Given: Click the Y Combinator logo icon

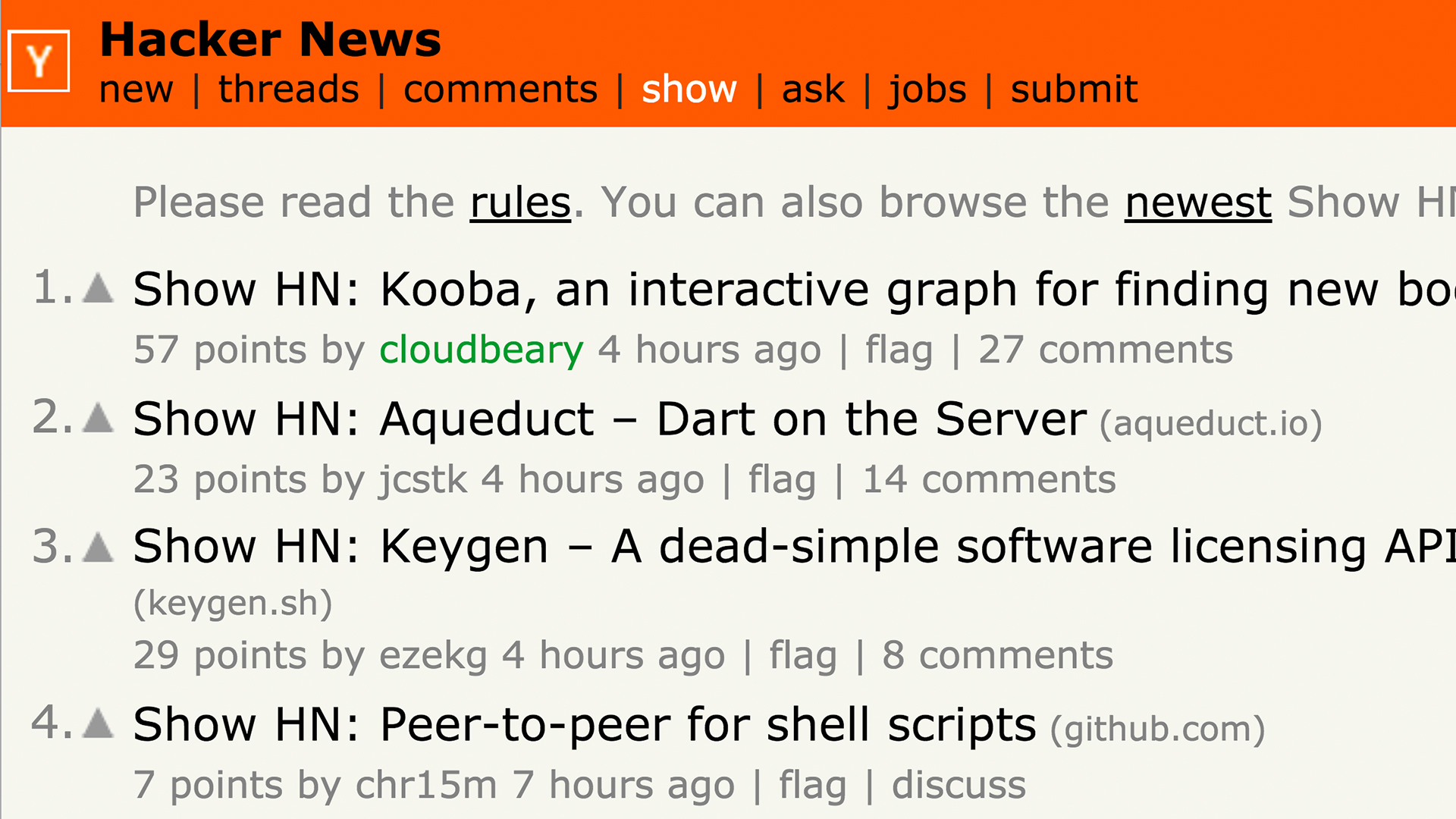Looking at the screenshot, I should pos(39,61).
